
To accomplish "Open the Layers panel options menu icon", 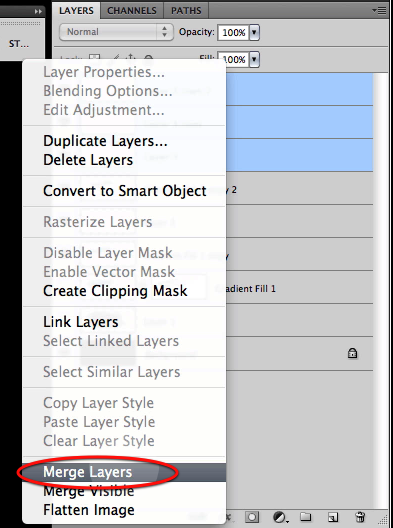I will pyautogui.click(x=380, y=10).
